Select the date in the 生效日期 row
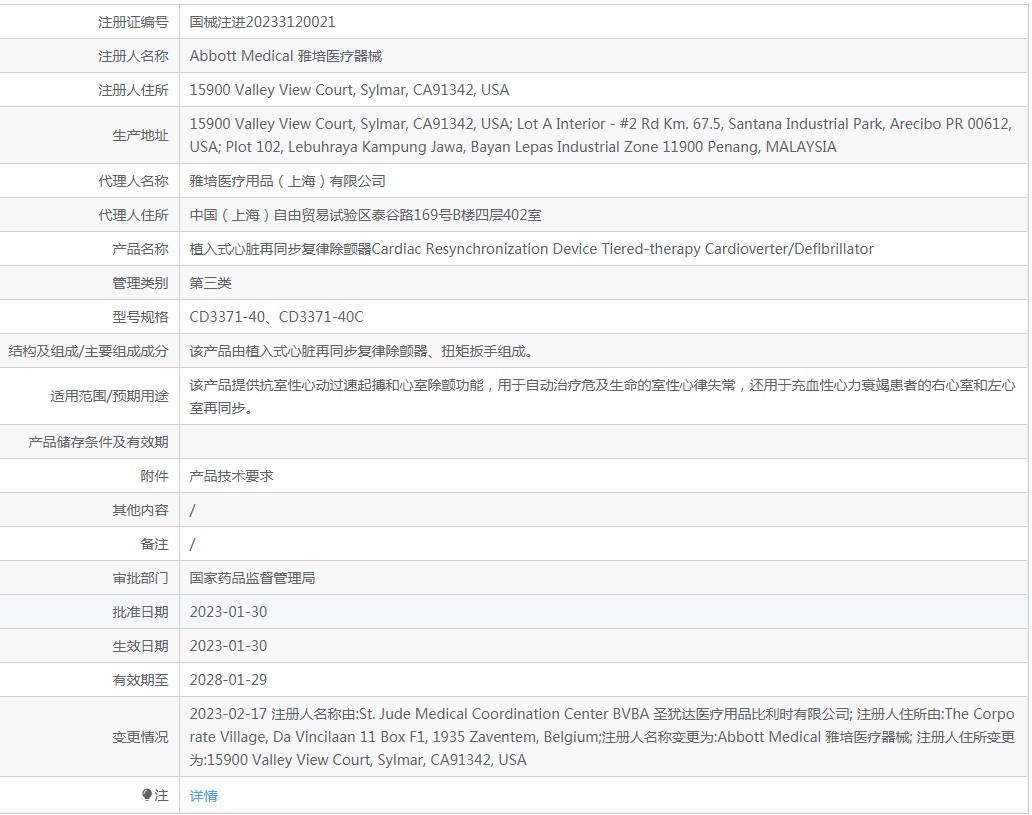The image size is (1032, 815). coord(228,646)
